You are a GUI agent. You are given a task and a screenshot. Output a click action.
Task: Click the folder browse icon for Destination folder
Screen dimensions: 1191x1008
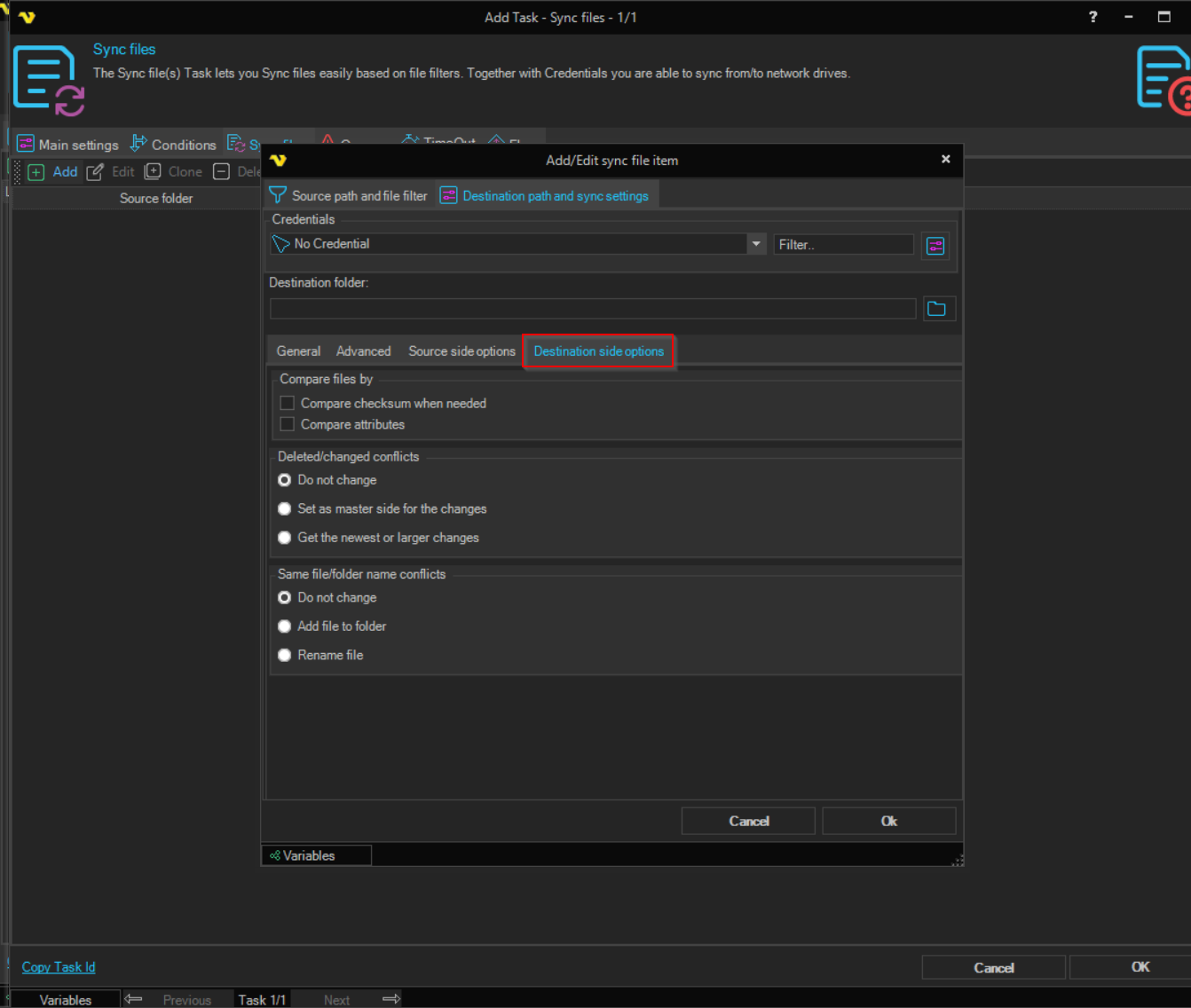937,309
